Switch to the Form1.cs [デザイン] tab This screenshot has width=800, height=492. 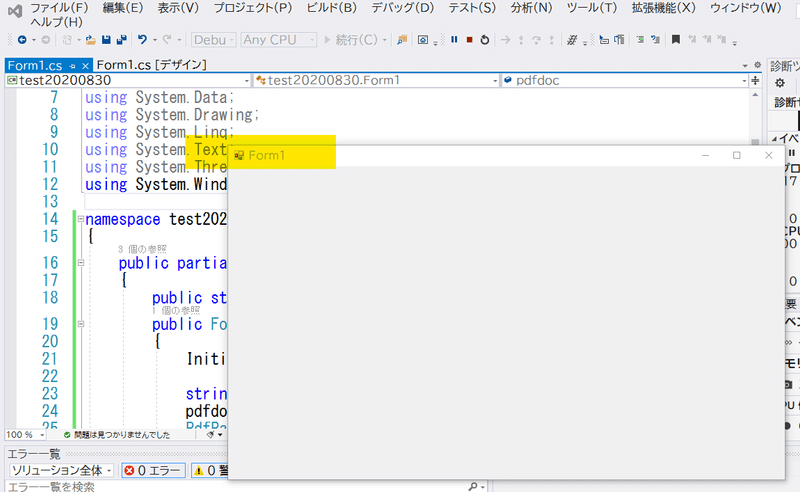pyautogui.click(x=152, y=65)
